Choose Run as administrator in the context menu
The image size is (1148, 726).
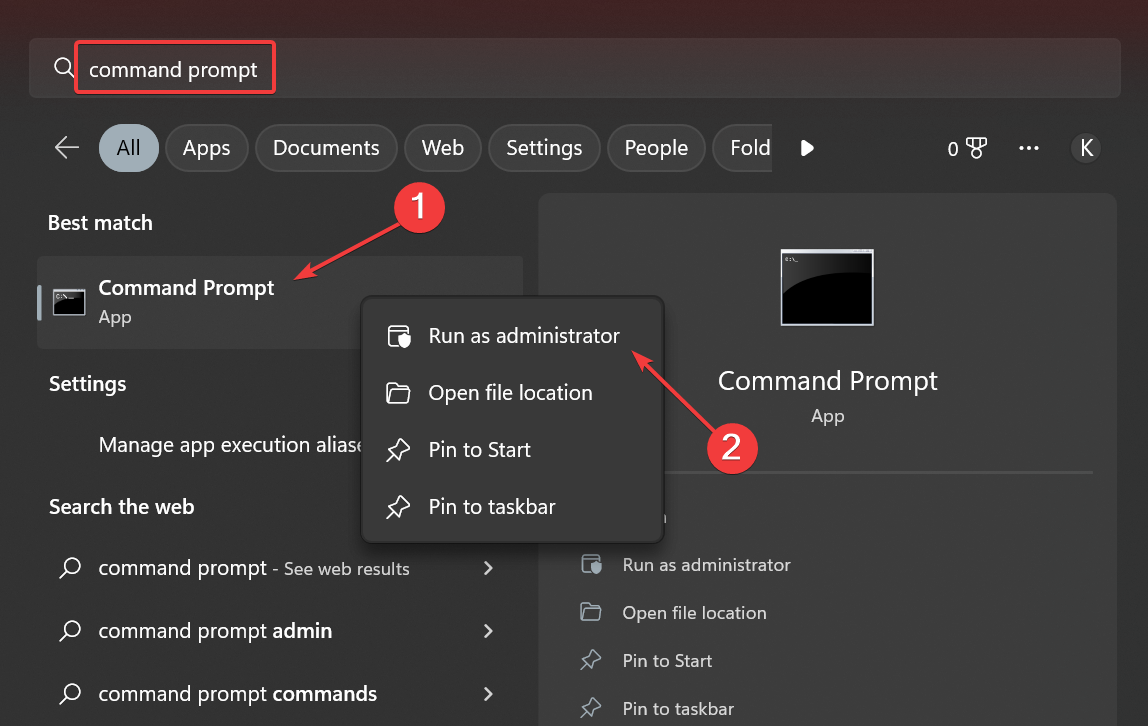[512, 336]
